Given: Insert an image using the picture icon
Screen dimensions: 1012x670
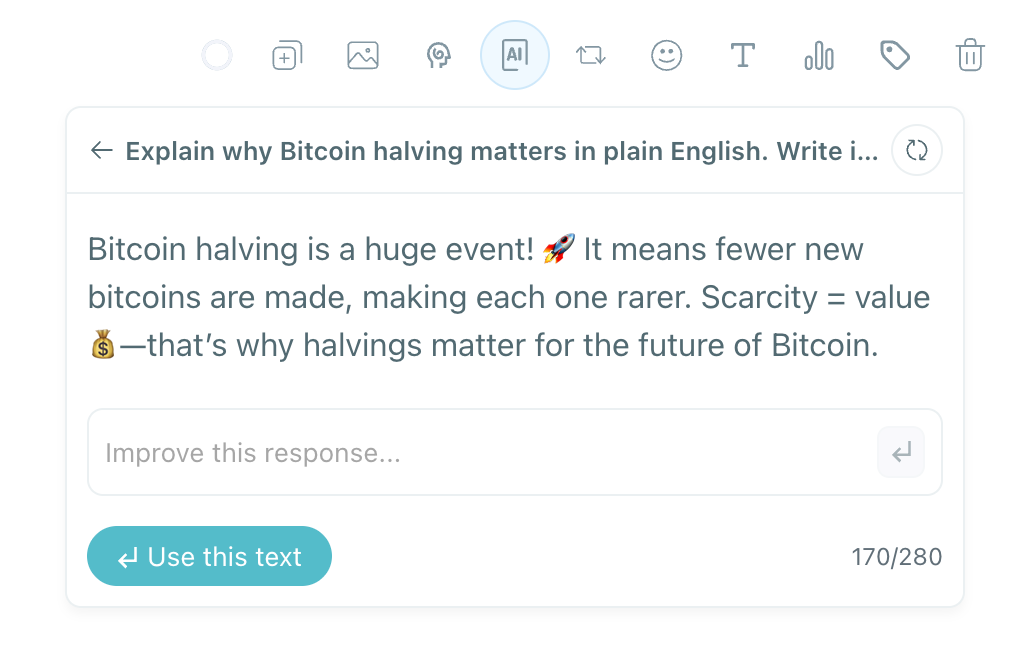Looking at the screenshot, I should pos(362,55).
